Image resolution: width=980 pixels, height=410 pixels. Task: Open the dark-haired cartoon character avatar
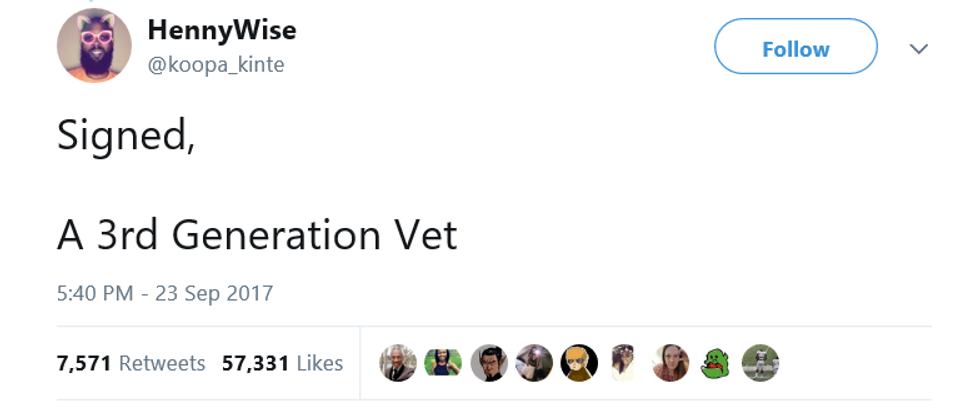click(489, 363)
